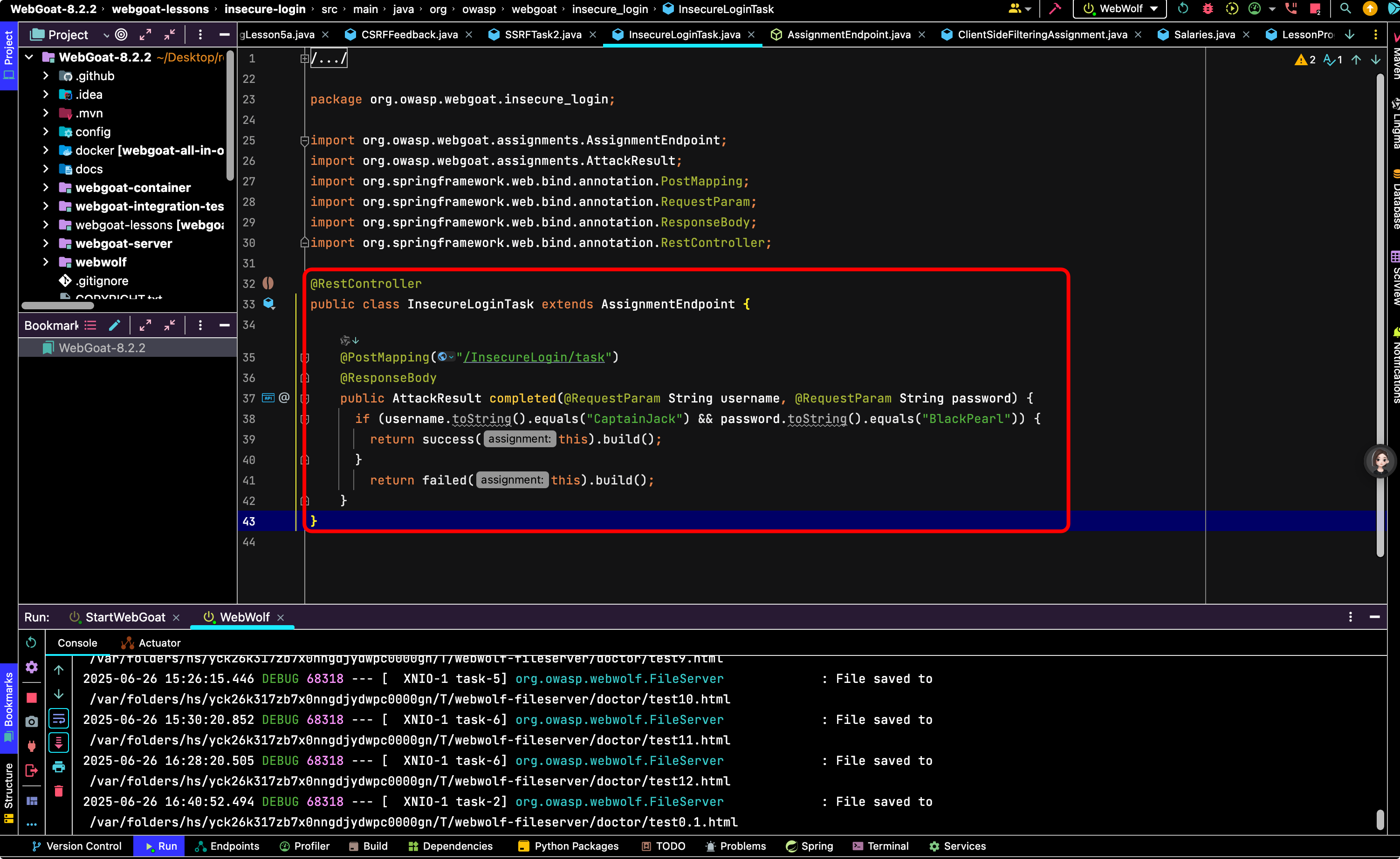Image resolution: width=1400 pixels, height=859 pixels.
Task: Click the rerun WebWolf icon in top toolbar
Action: (x=1183, y=9)
